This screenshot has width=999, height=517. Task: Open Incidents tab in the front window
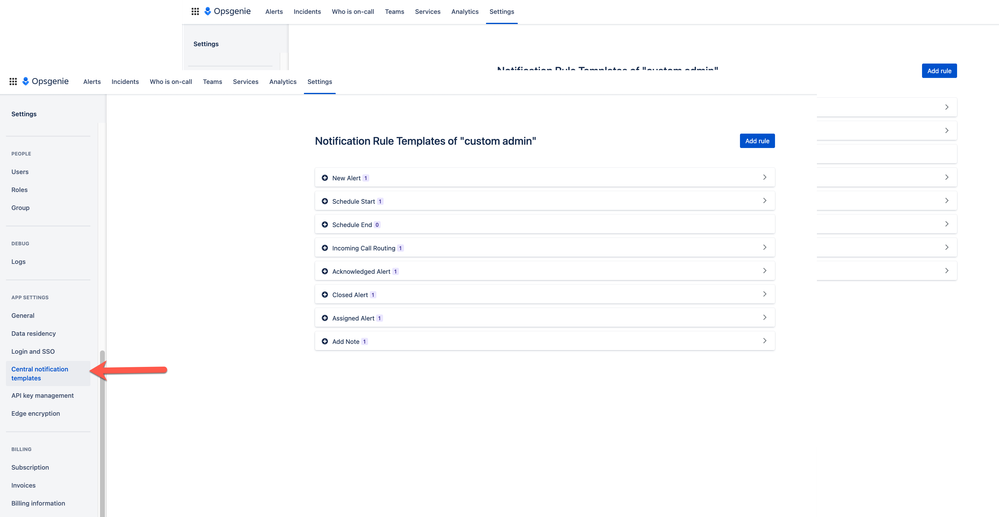(125, 82)
